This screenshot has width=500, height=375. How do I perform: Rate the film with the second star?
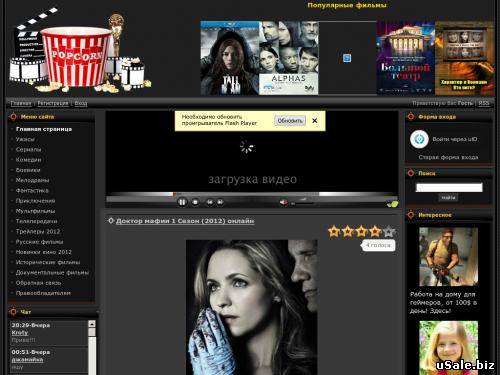click(x=347, y=231)
